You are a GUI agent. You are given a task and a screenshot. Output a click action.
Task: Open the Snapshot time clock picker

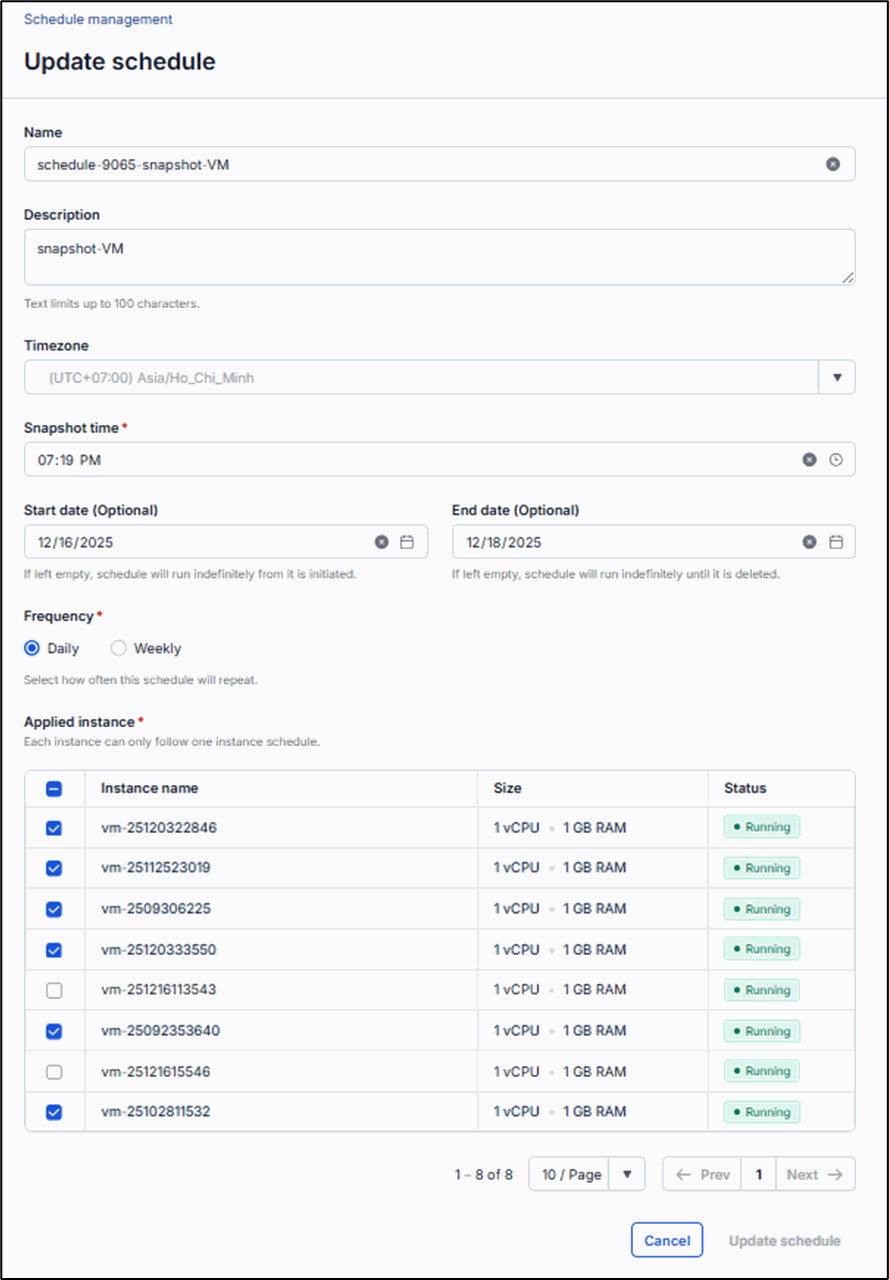pos(836,460)
